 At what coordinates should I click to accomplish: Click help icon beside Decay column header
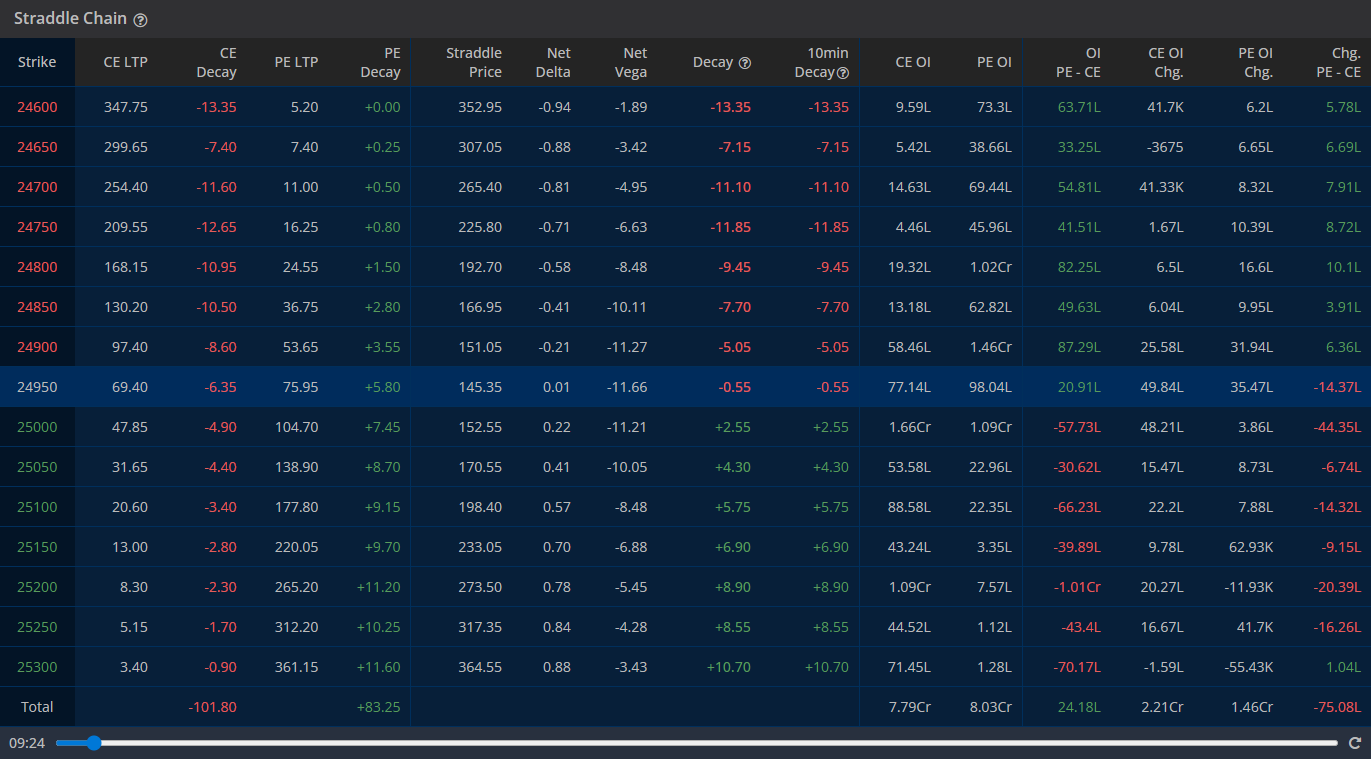744,63
